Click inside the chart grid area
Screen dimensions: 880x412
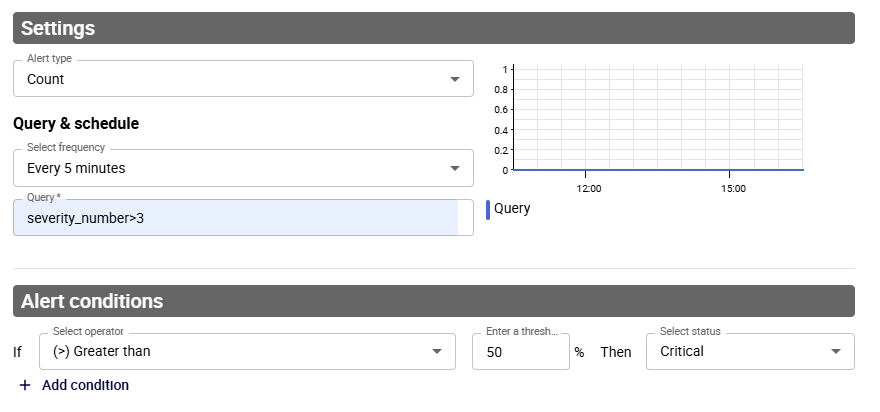point(658,120)
